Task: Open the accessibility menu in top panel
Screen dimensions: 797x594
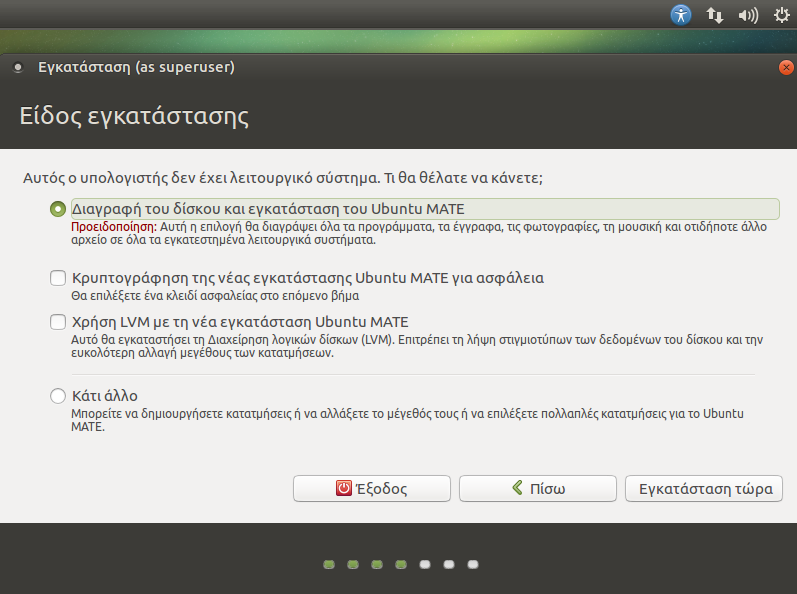Action: (681, 15)
